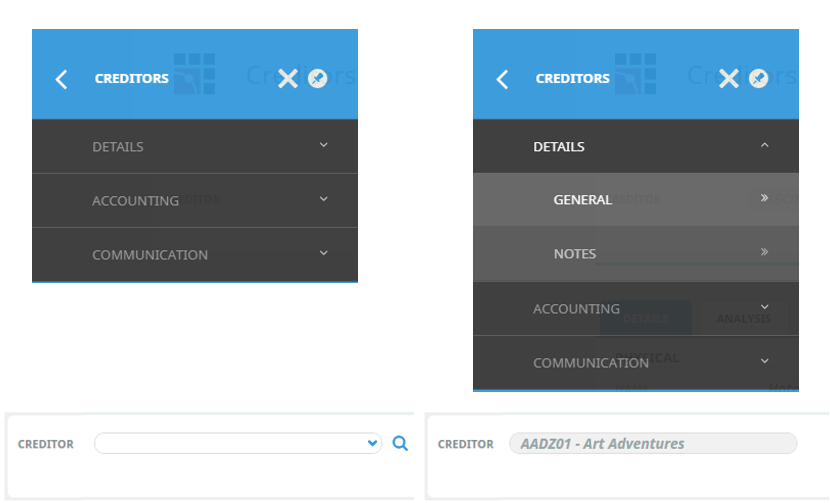Click Creditors title in left panel header
This screenshot has height=503, width=830.
click(x=131, y=79)
